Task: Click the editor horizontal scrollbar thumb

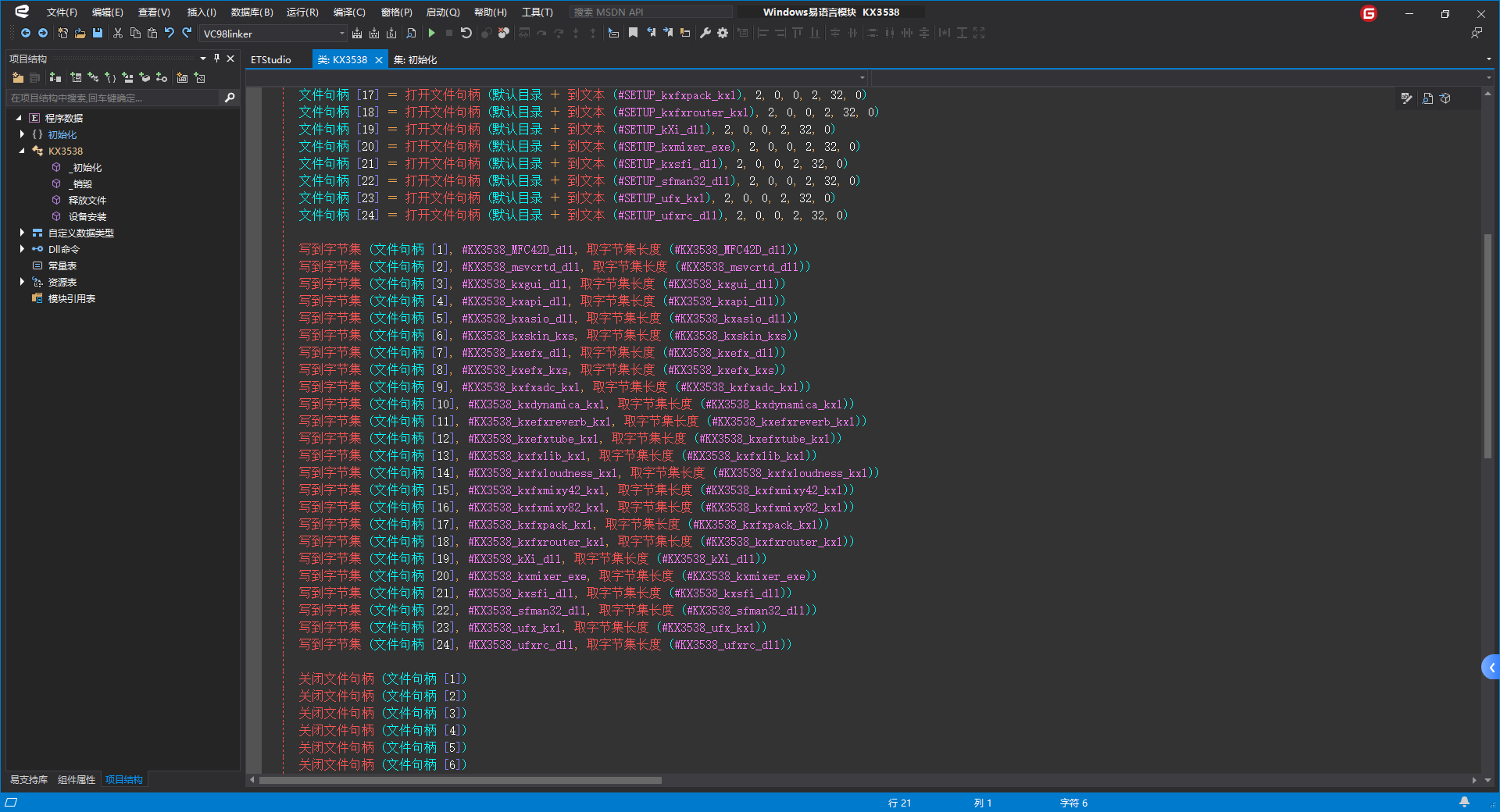Action: pos(460,780)
